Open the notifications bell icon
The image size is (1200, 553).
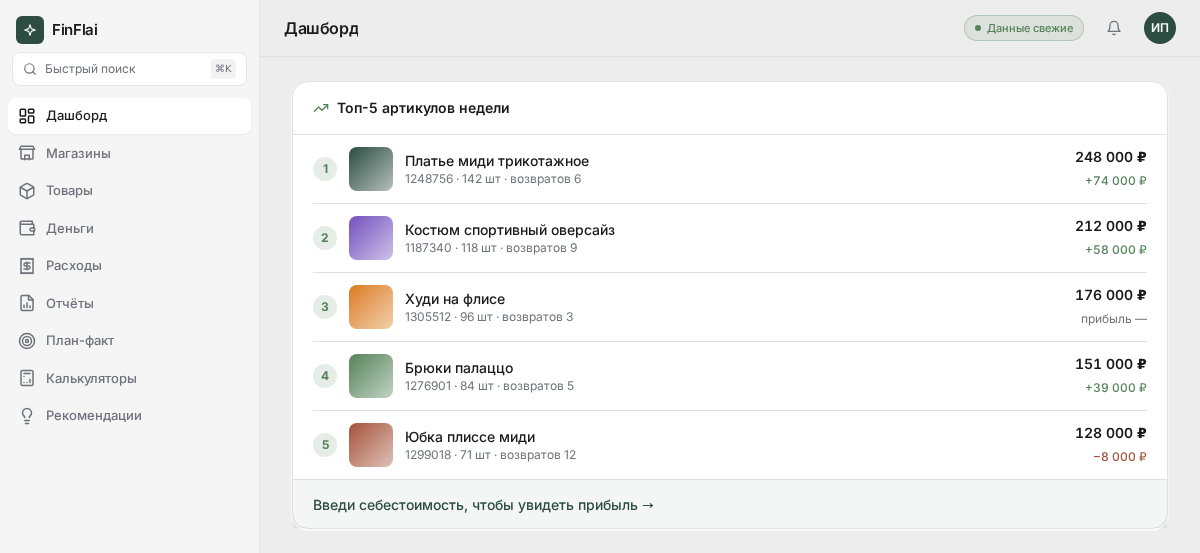point(1114,28)
